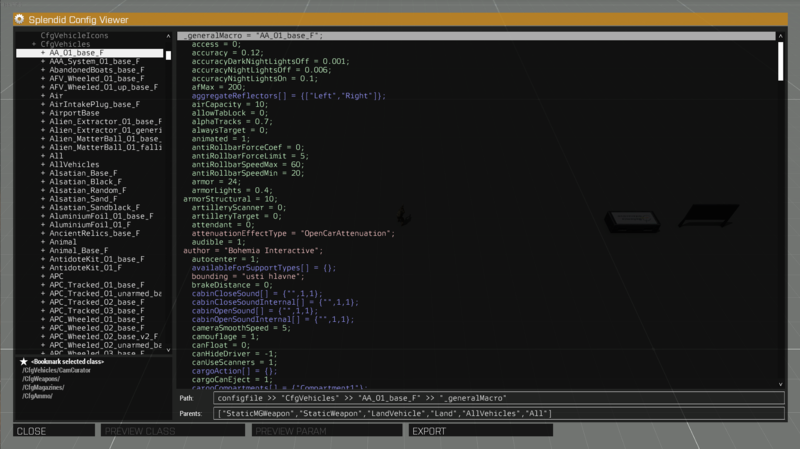Click the bookmark star icon
This screenshot has width=800, height=449.
pyautogui.click(x=23, y=361)
